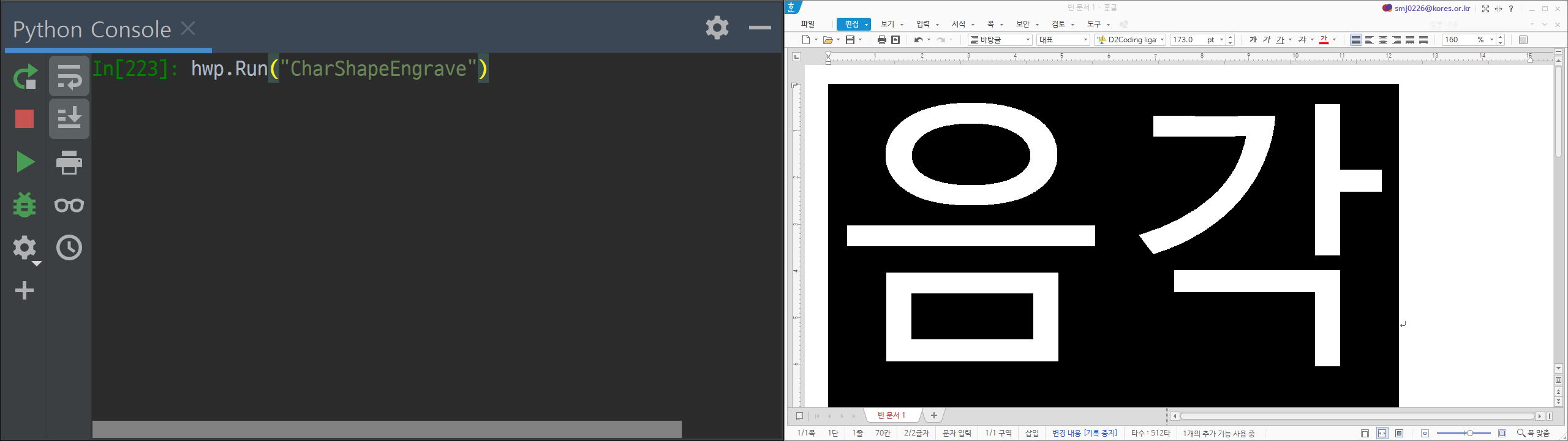This screenshot has height=441, width=1568.
Task: Execute current statement with green play icon
Action: coord(25,162)
